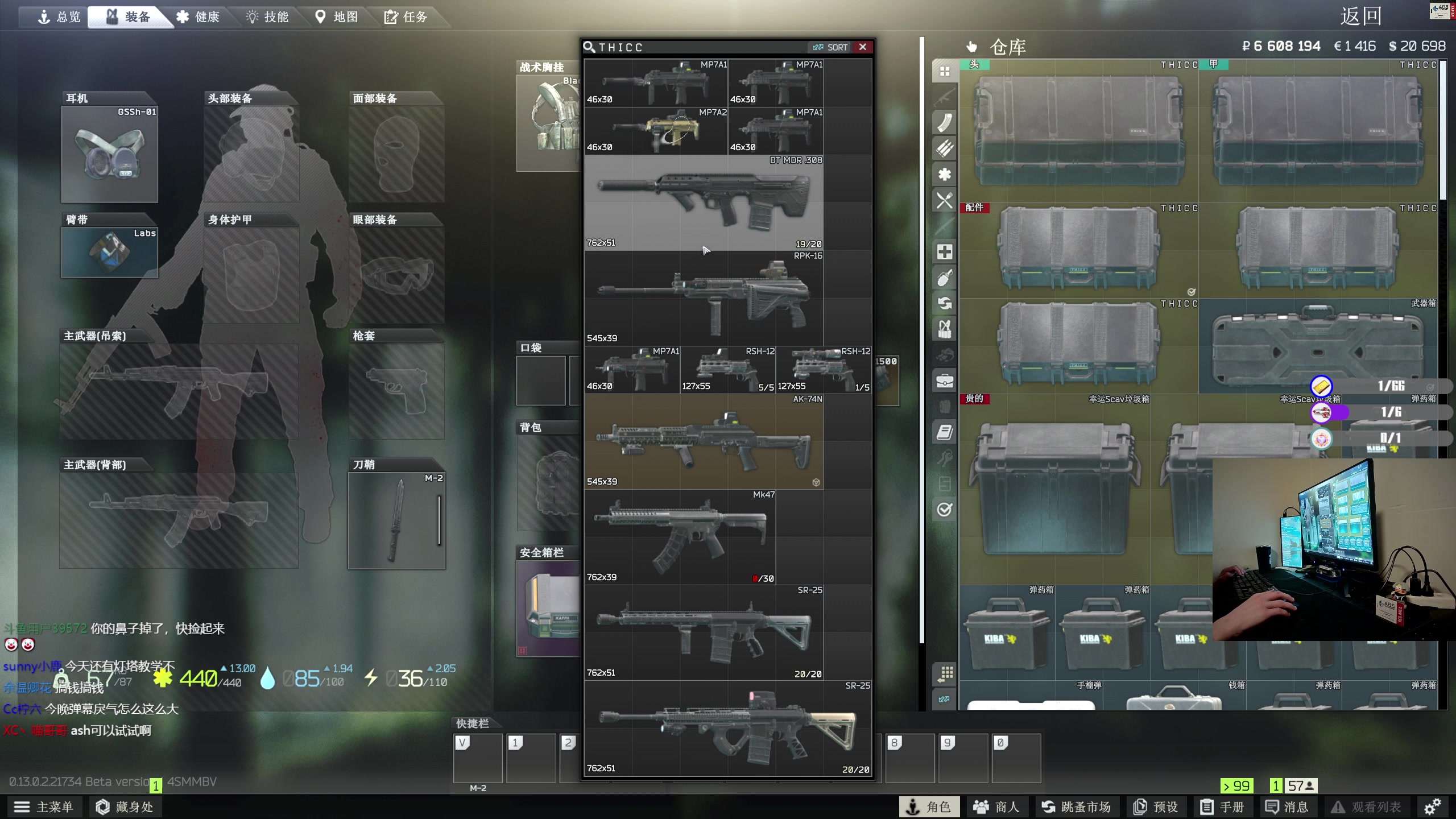Screen dimensions: 1456x819
Task: Click the pointing hand icon beside 仓库
Action: 971,47
